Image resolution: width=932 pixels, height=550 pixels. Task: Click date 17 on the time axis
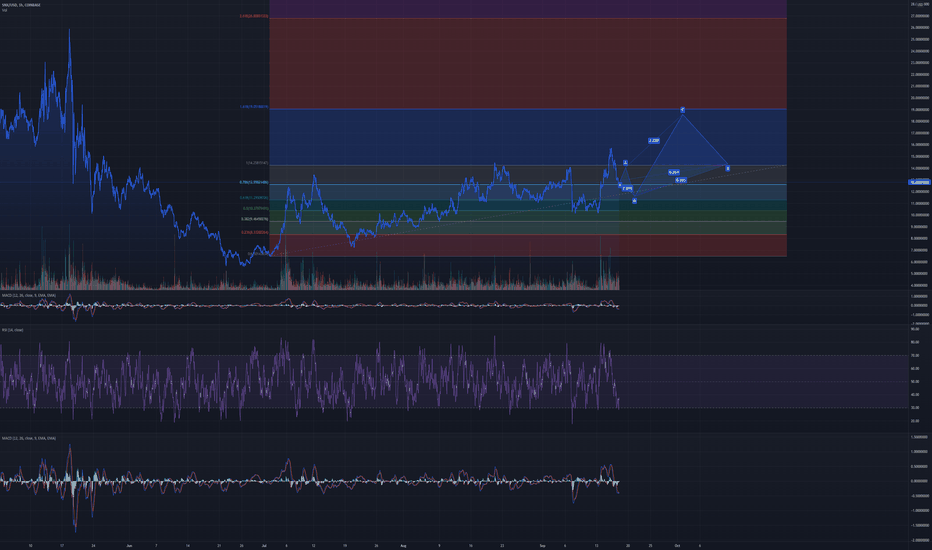[62, 545]
